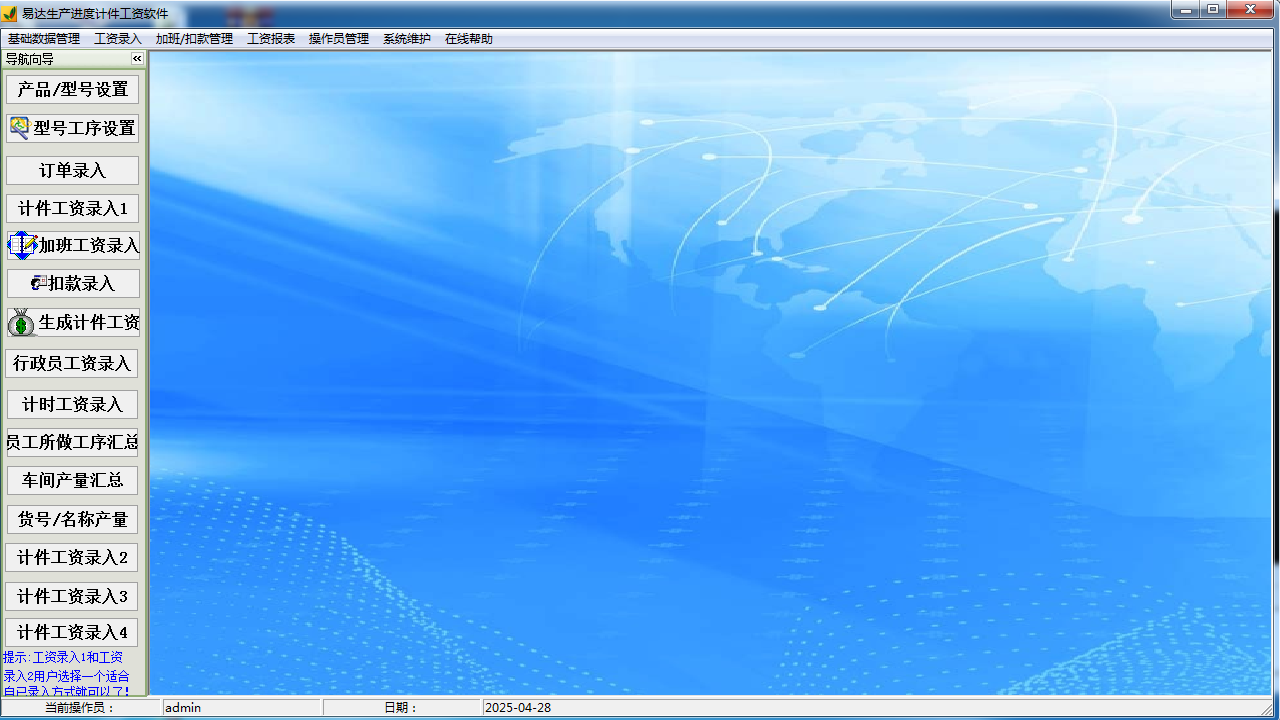Viewport: 1280px width, 720px height.
Task: Select the 计件工资录入3 button
Action: click(x=73, y=596)
